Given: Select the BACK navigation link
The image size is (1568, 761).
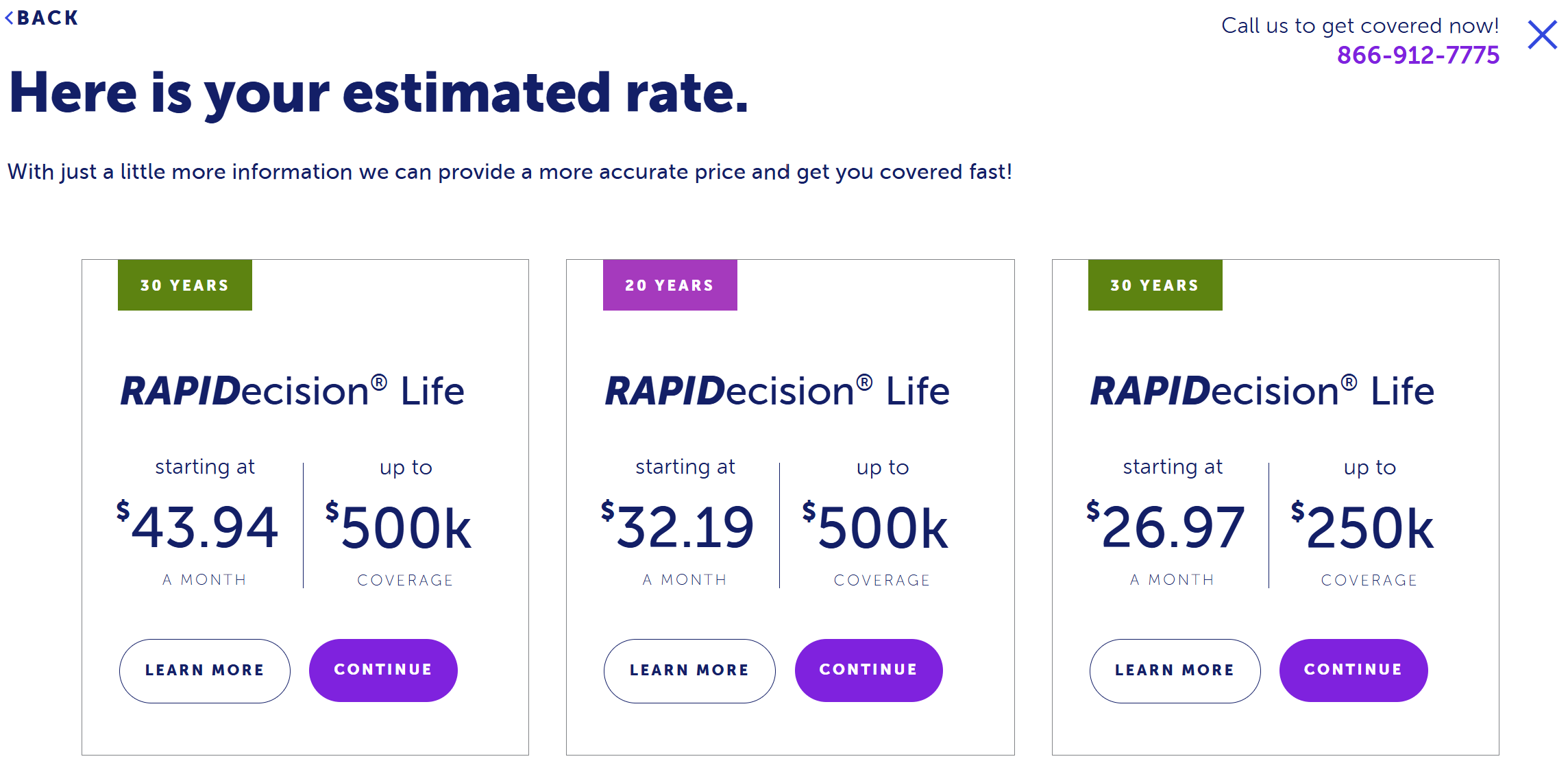Looking at the screenshot, I should pyautogui.click(x=43, y=19).
